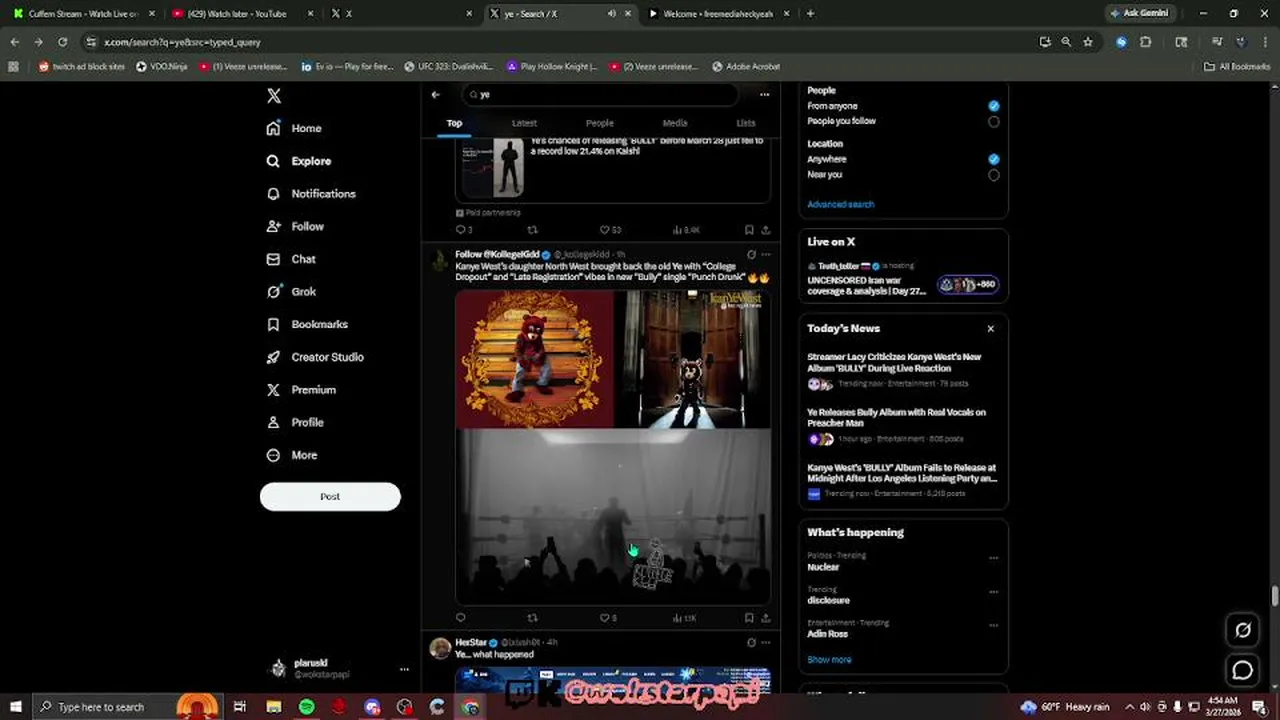Click the search field containing 'ye'
1280x720 pixels.
(x=601, y=94)
